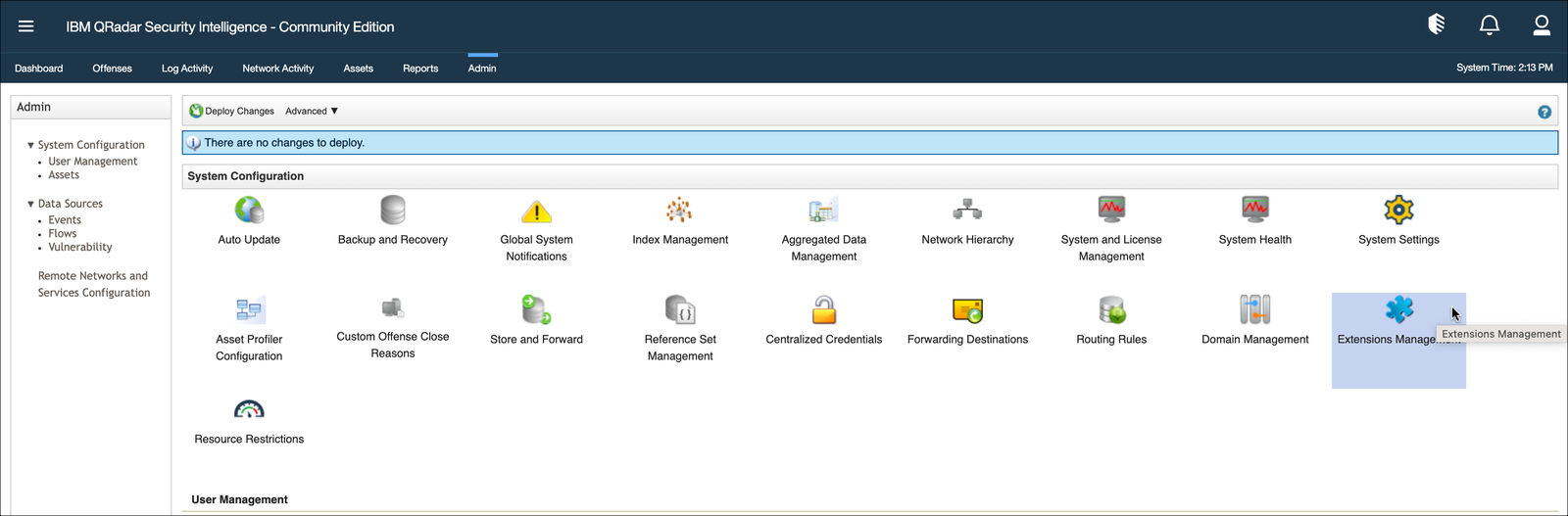Open Flows under Data Sources
This screenshot has height=516, width=1568.
63,234
